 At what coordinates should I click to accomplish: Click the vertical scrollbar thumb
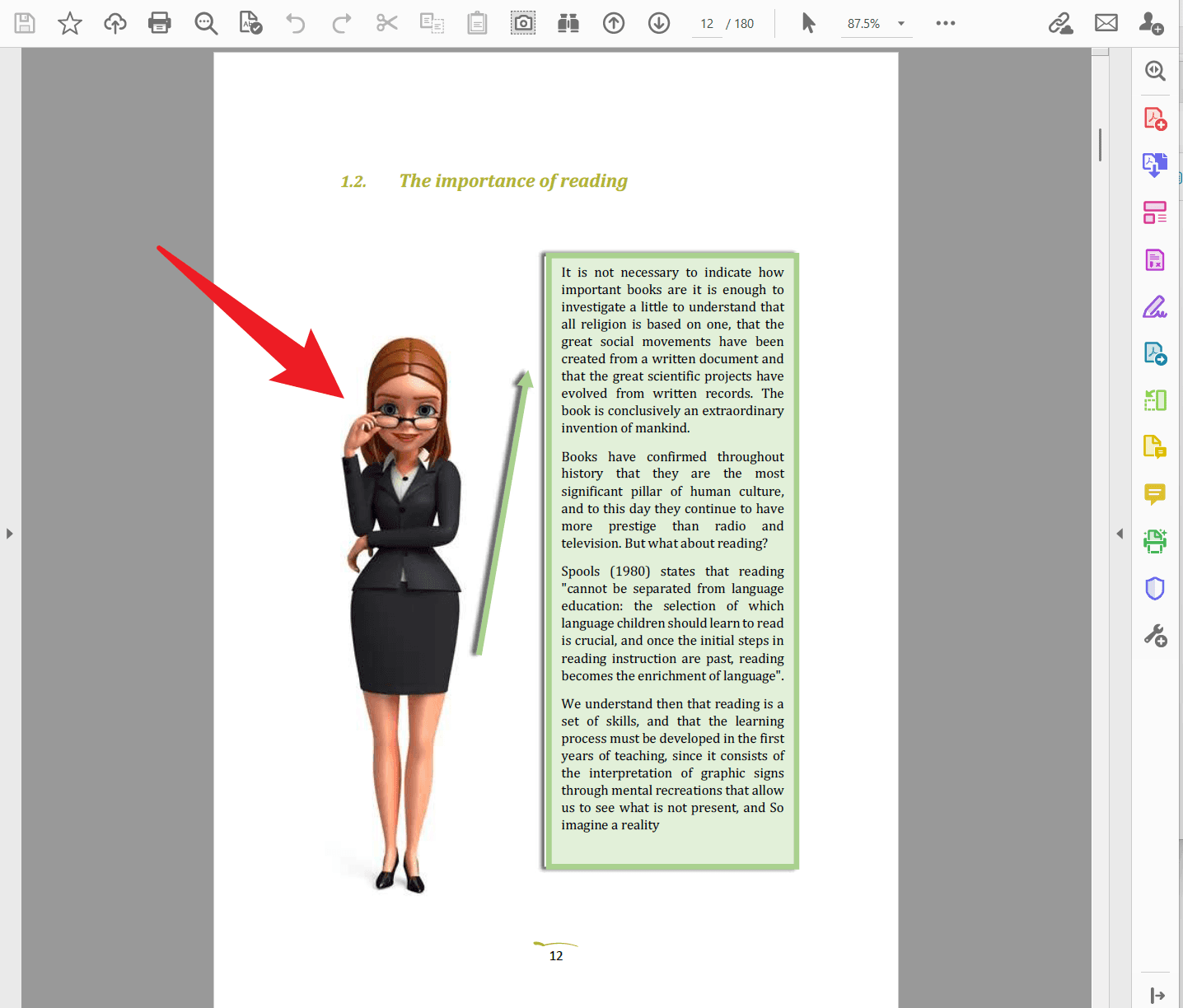point(1100,145)
